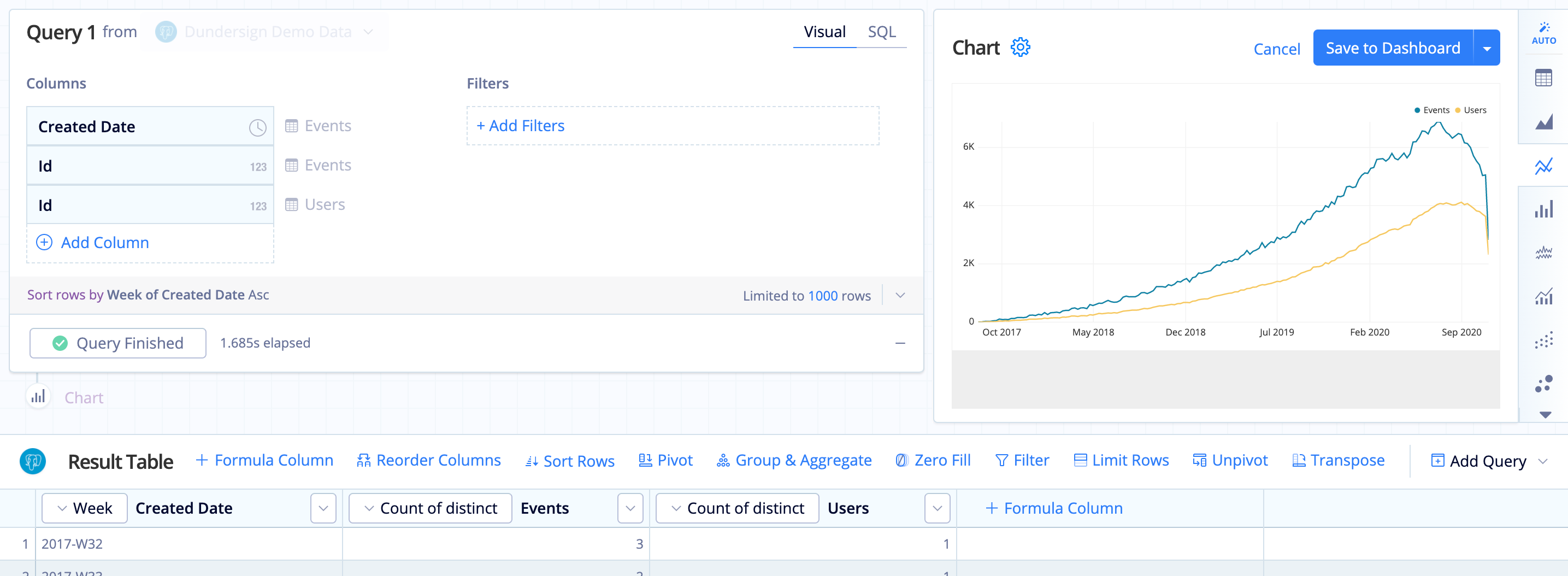The height and width of the screenshot is (576, 1568).
Task: Click Week of Created Date sort text
Action: 176,295
